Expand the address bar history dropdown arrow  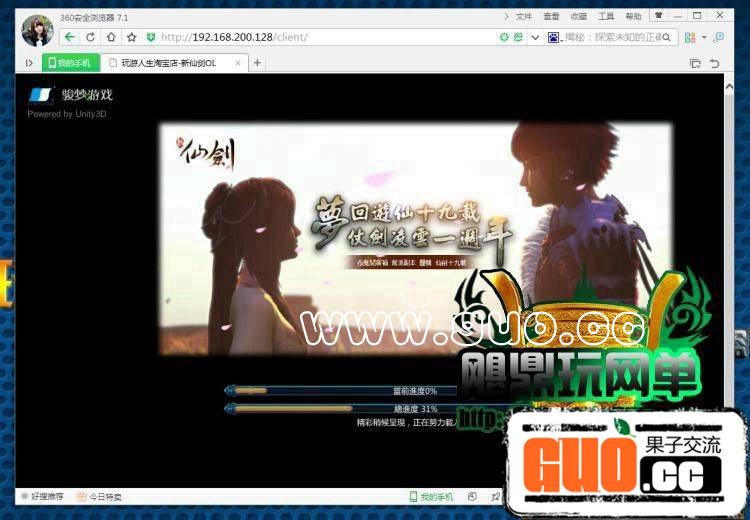[535, 37]
